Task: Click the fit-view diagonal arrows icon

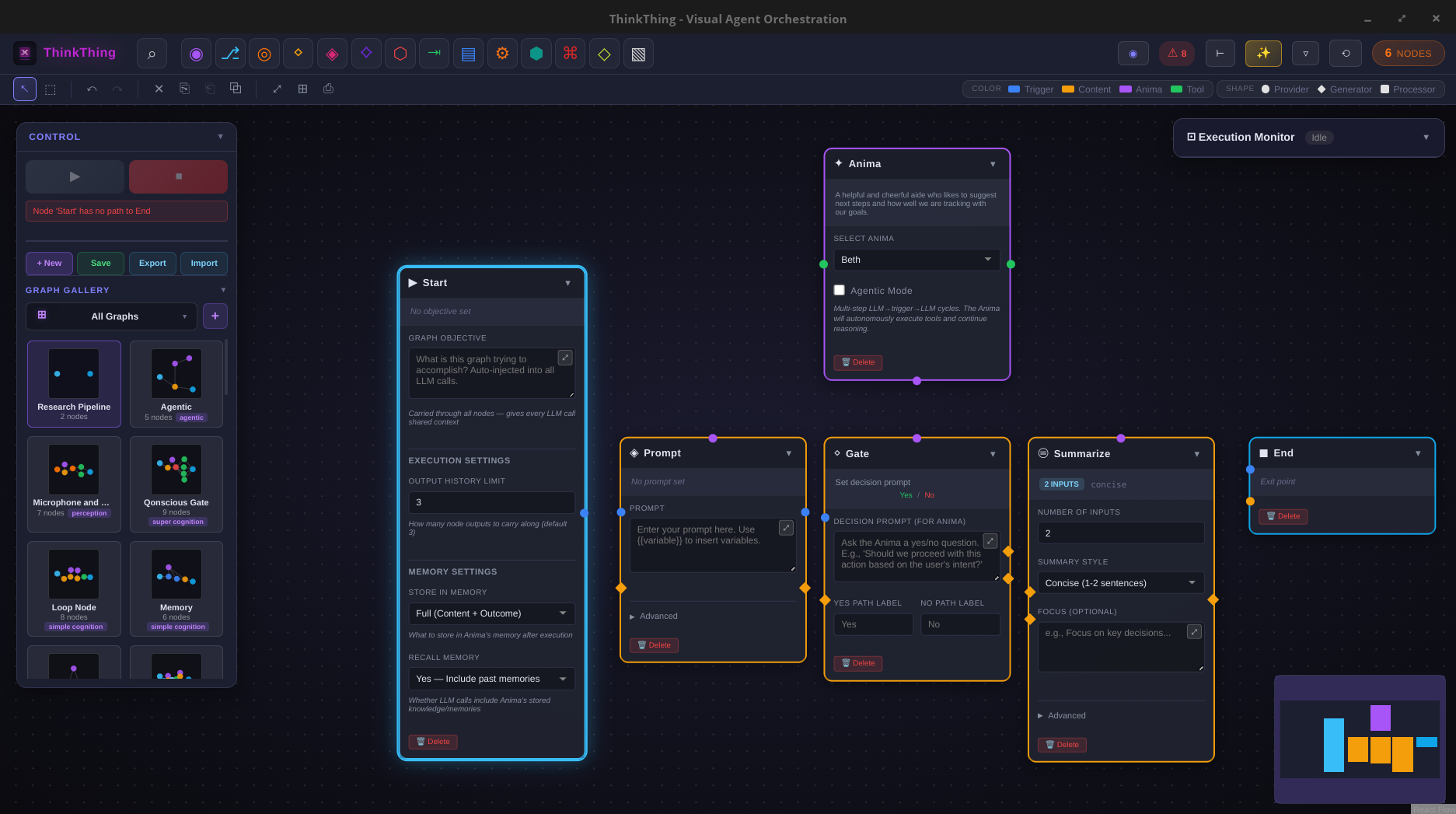Action: 277,89
